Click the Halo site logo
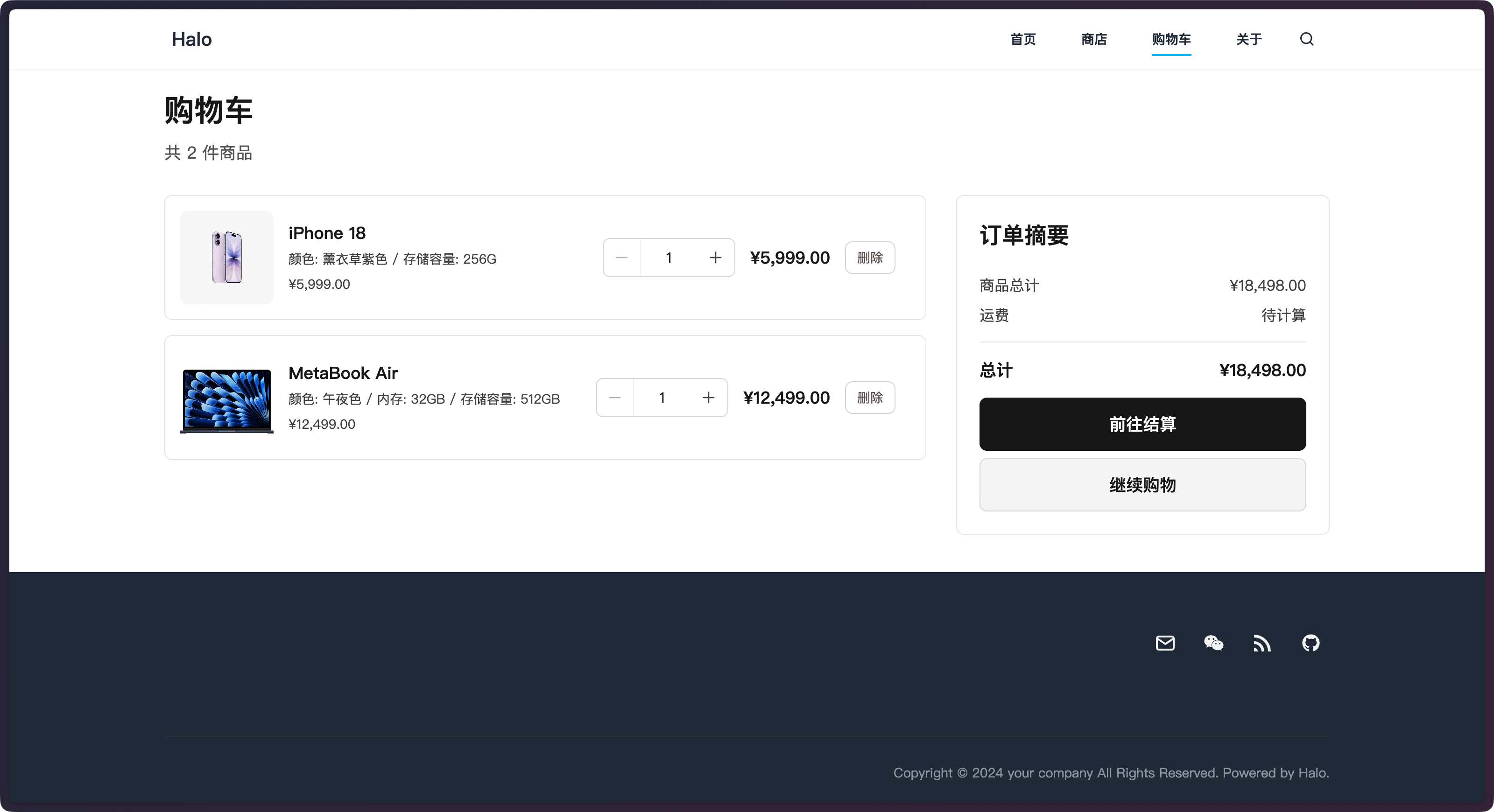Screen dimensions: 1494x812 (x=191, y=39)
